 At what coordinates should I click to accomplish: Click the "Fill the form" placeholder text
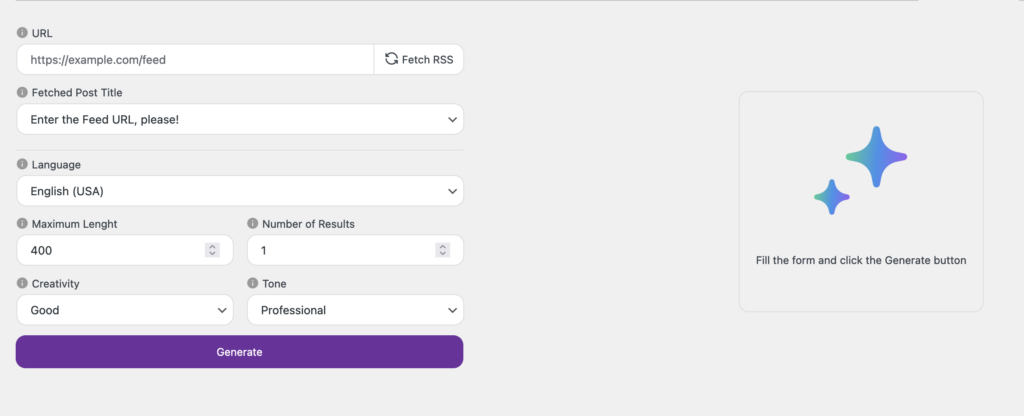861,260
